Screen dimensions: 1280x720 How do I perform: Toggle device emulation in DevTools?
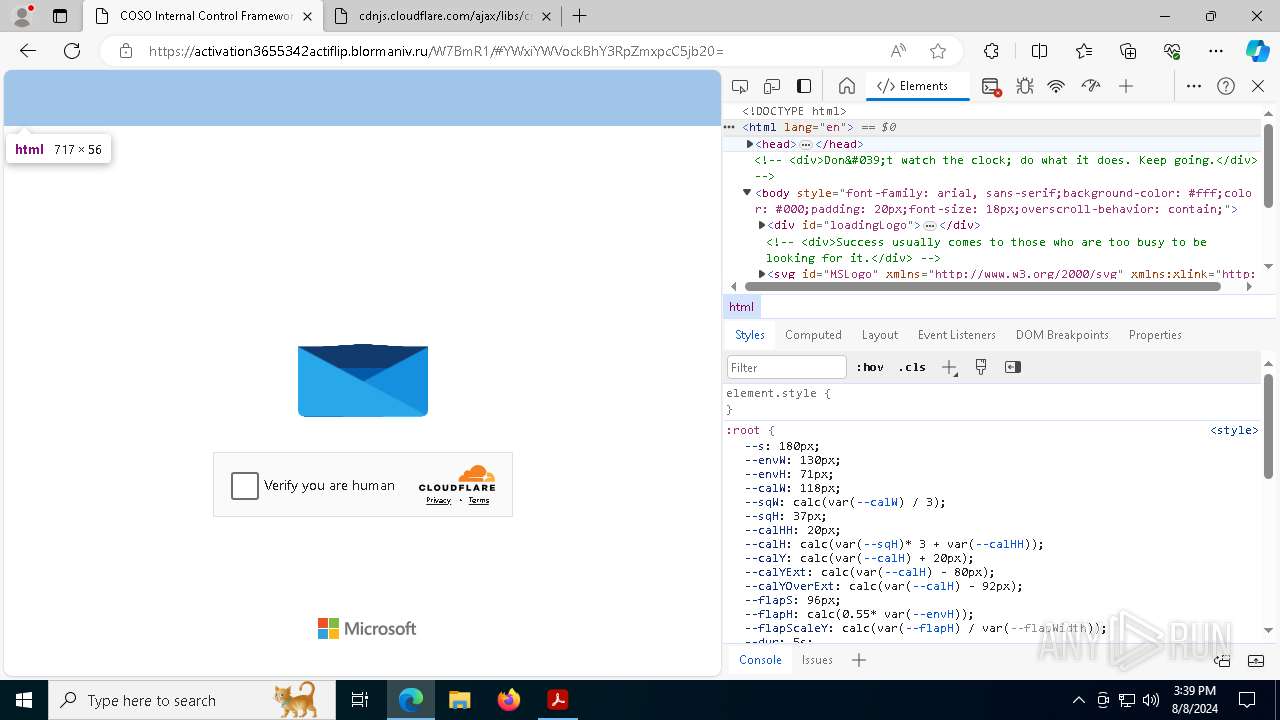point(772,86)
